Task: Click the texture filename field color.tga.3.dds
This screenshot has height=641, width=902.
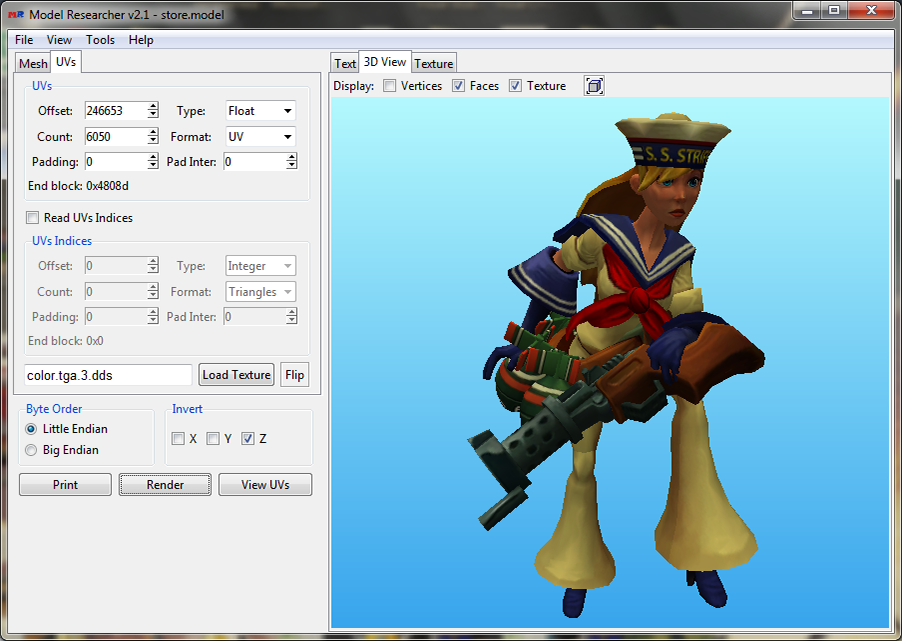Action: 108,375
